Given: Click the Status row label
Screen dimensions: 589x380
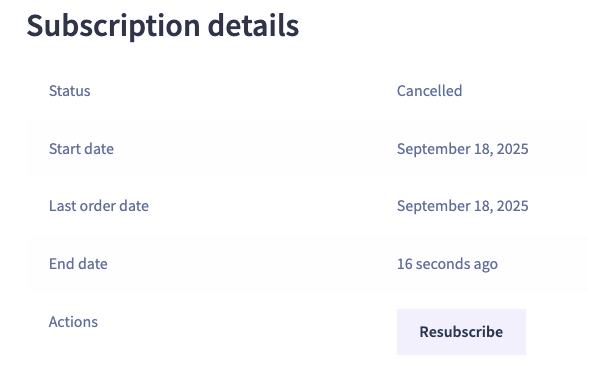Looking at the screenshot, I should tap(69, 91).
